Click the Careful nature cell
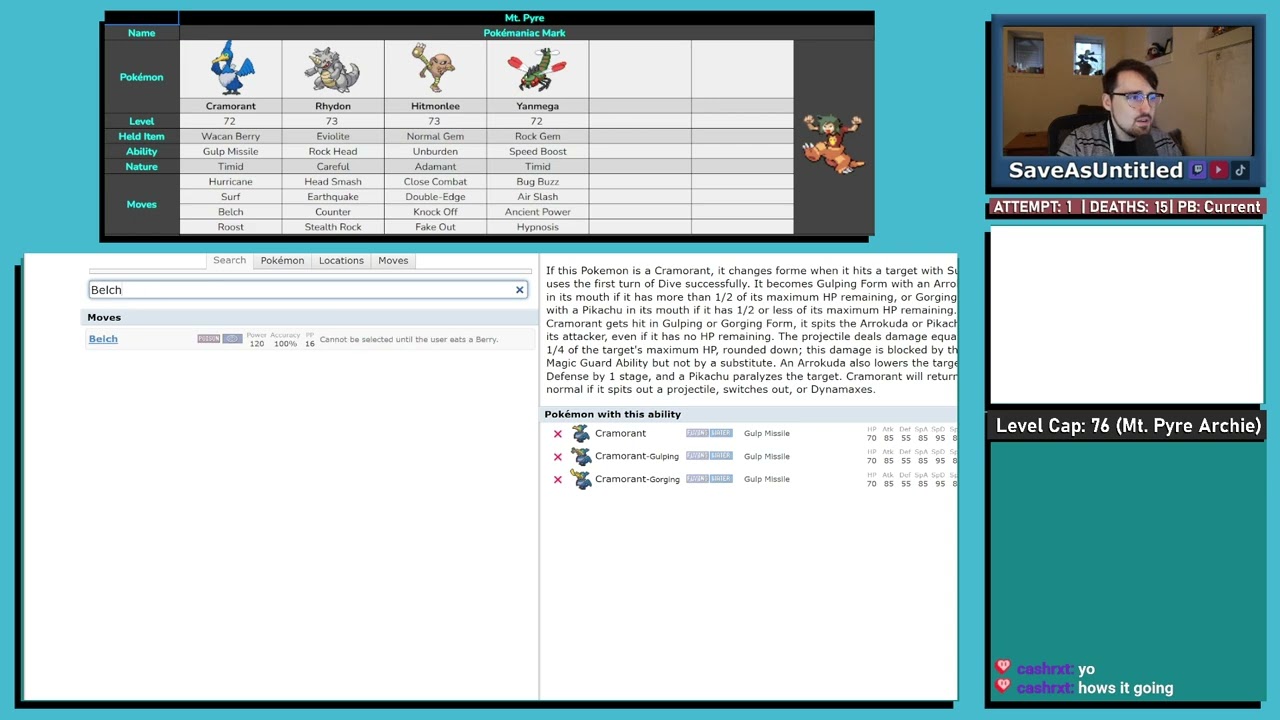 tap(333, 167)
